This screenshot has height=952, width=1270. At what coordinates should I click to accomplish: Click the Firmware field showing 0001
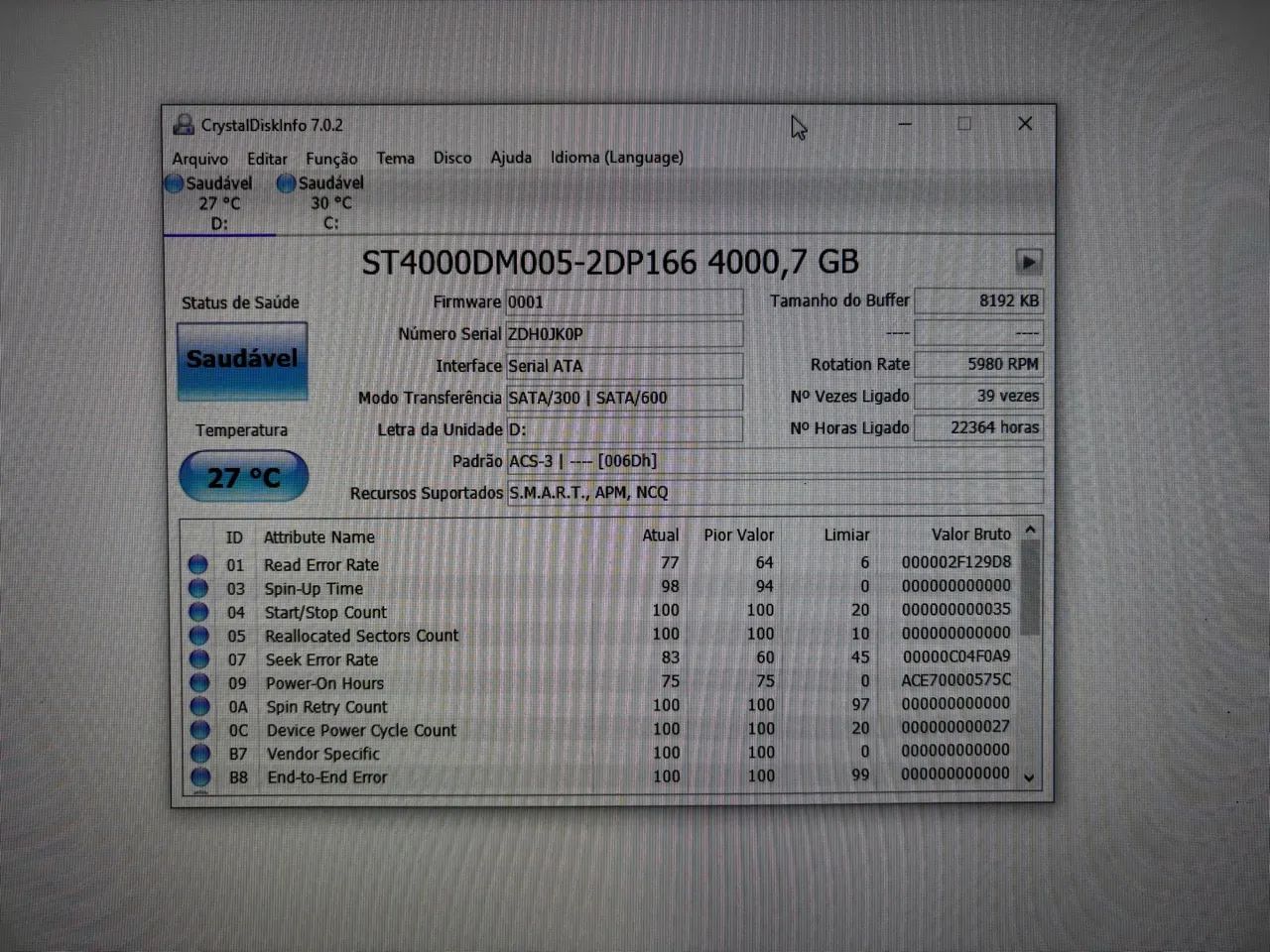click(624, 302)
